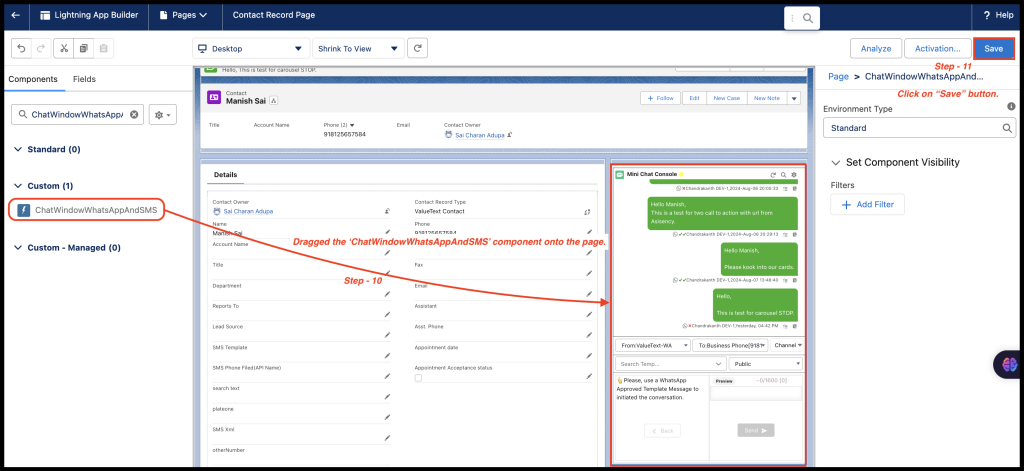Toggle Appointment Acceptance status checkbox
The image size is (1024, 471).
(x=419, y=378)
